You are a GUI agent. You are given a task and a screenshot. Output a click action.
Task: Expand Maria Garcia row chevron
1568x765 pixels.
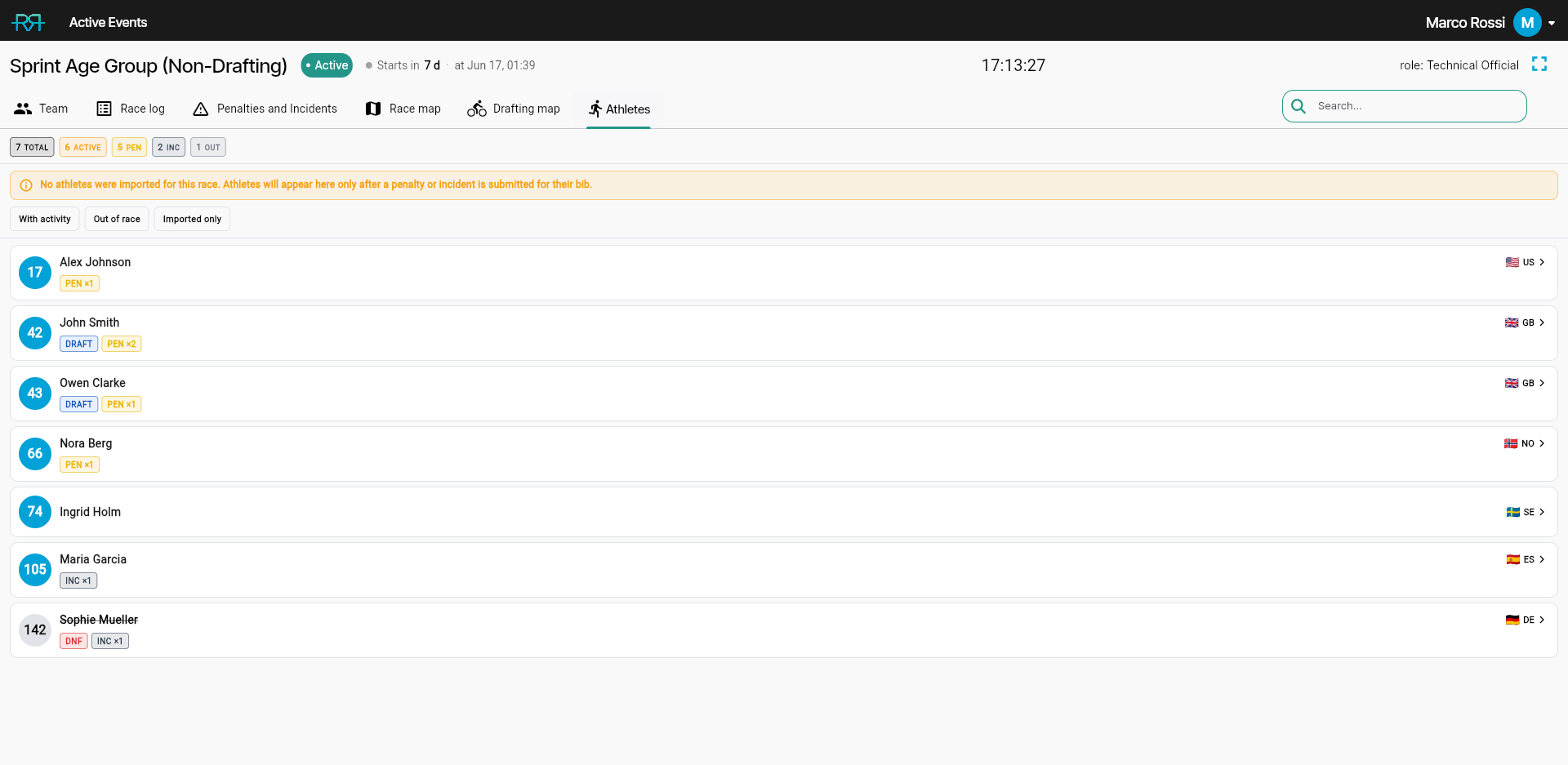[x=1542, y=559]
